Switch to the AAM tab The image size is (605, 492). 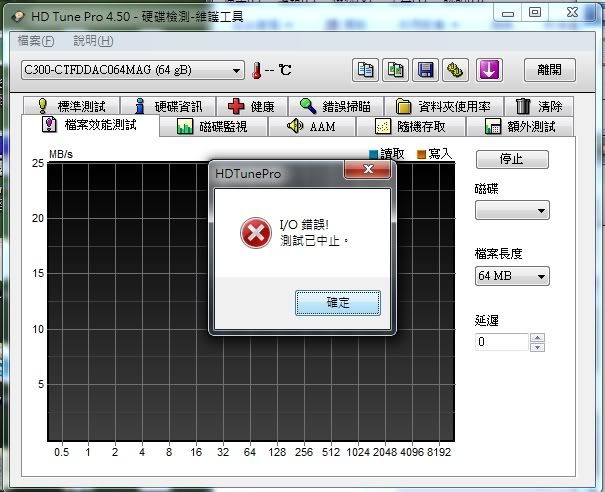312,127
